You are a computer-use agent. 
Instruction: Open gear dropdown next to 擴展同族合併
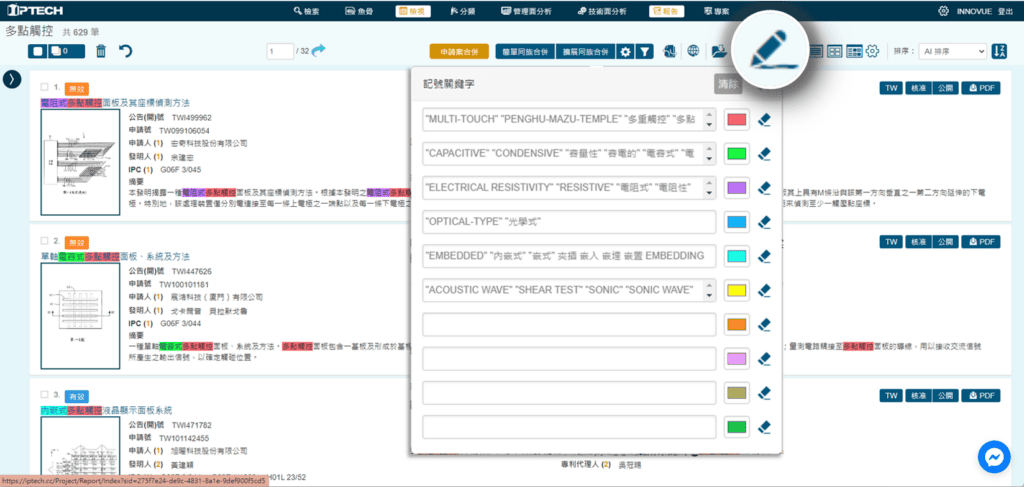tap(624, 51)
